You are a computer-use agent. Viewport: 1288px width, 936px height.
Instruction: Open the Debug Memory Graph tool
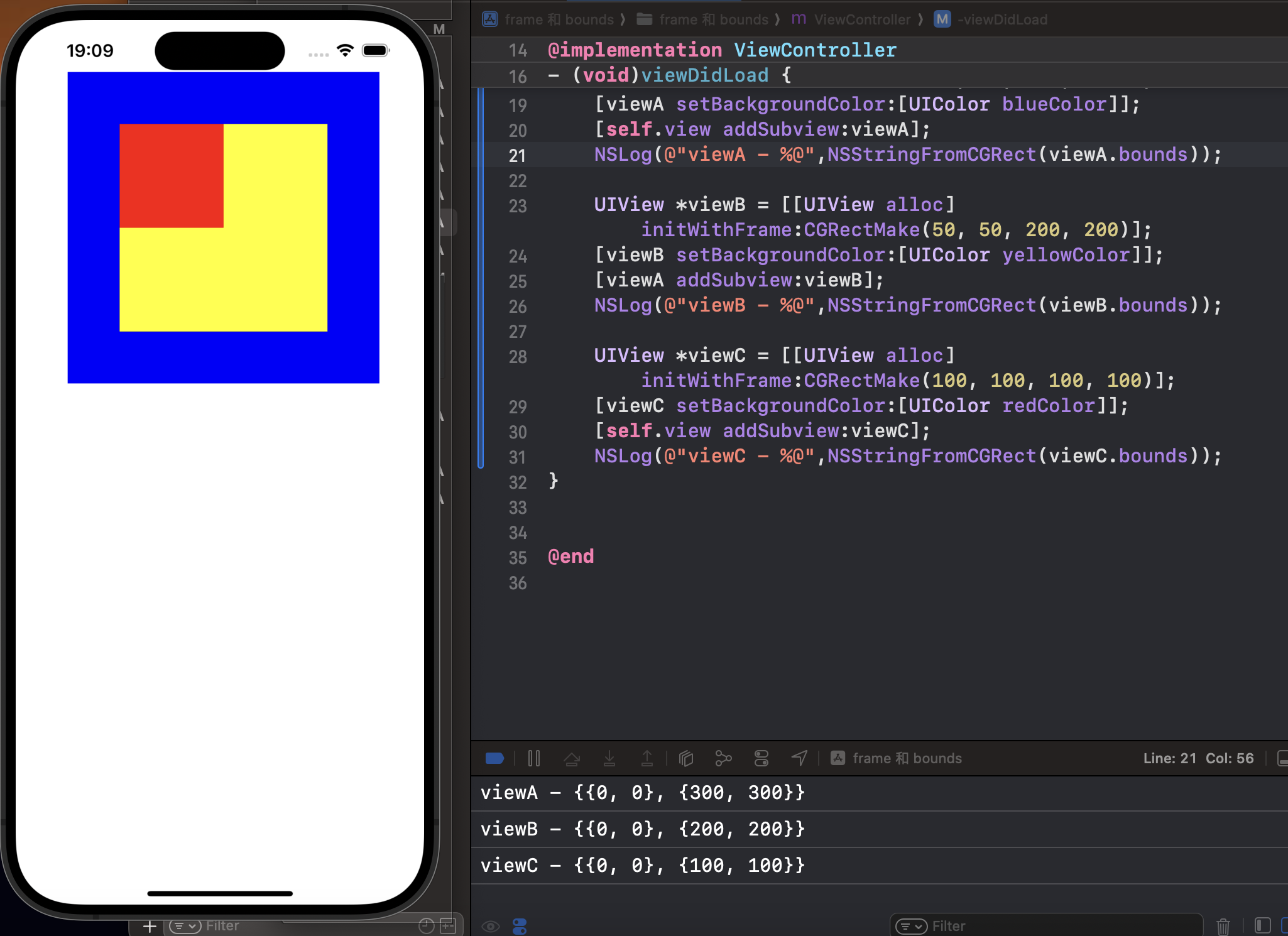click(724, 758)
